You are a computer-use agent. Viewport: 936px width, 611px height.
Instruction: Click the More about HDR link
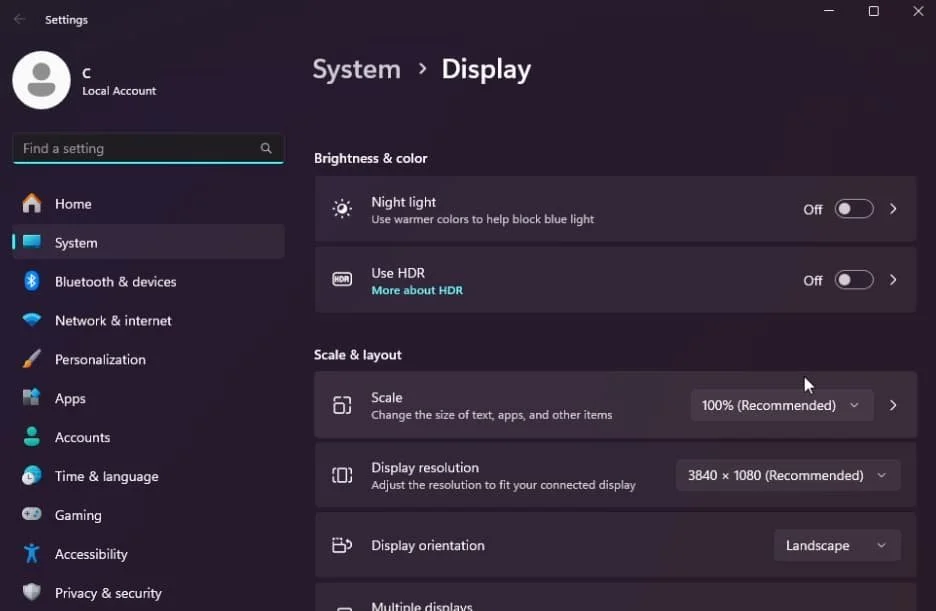417,291
